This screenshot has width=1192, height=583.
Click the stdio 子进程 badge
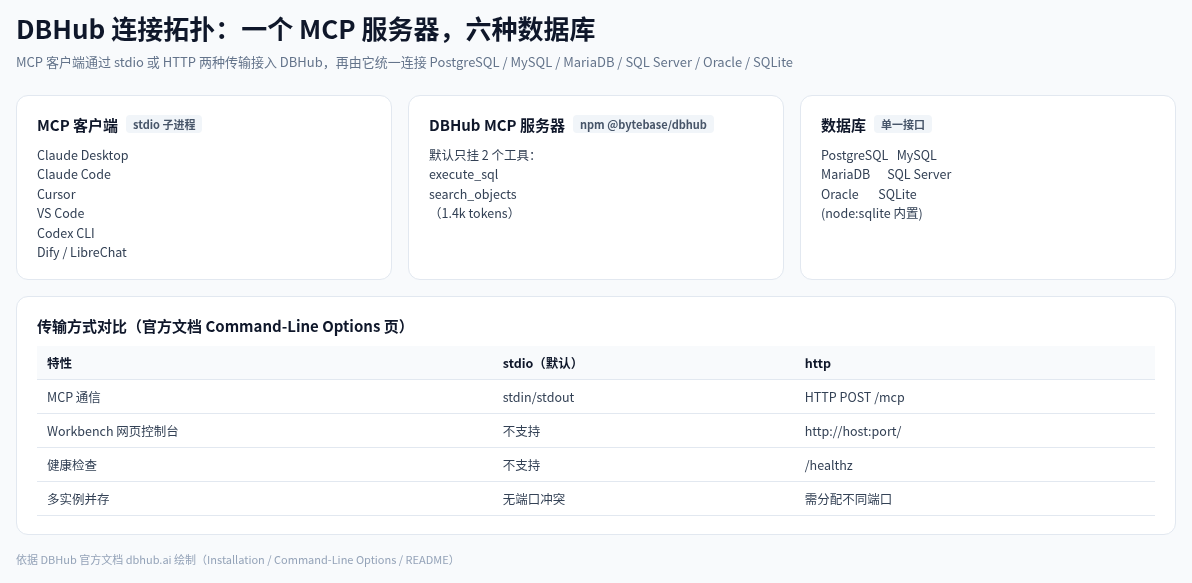click(164, 125)
